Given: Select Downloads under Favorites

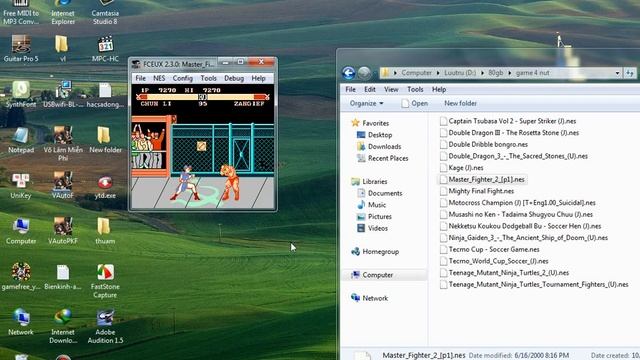Looking at the screenshot, I should click(379, 147).
